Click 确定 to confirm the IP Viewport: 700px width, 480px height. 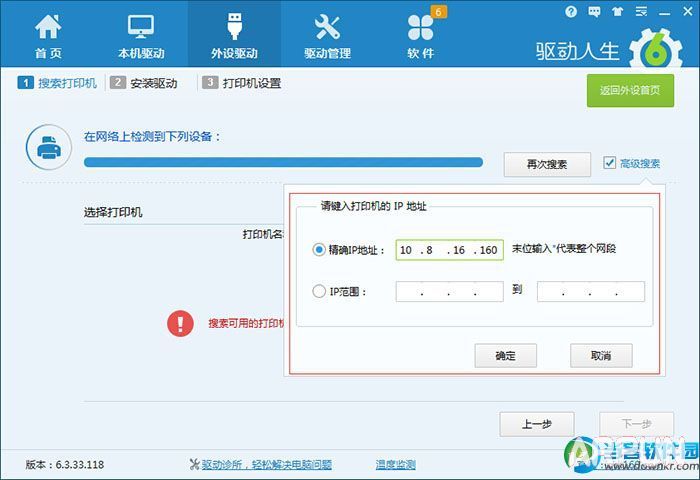[x=505, y=356]
